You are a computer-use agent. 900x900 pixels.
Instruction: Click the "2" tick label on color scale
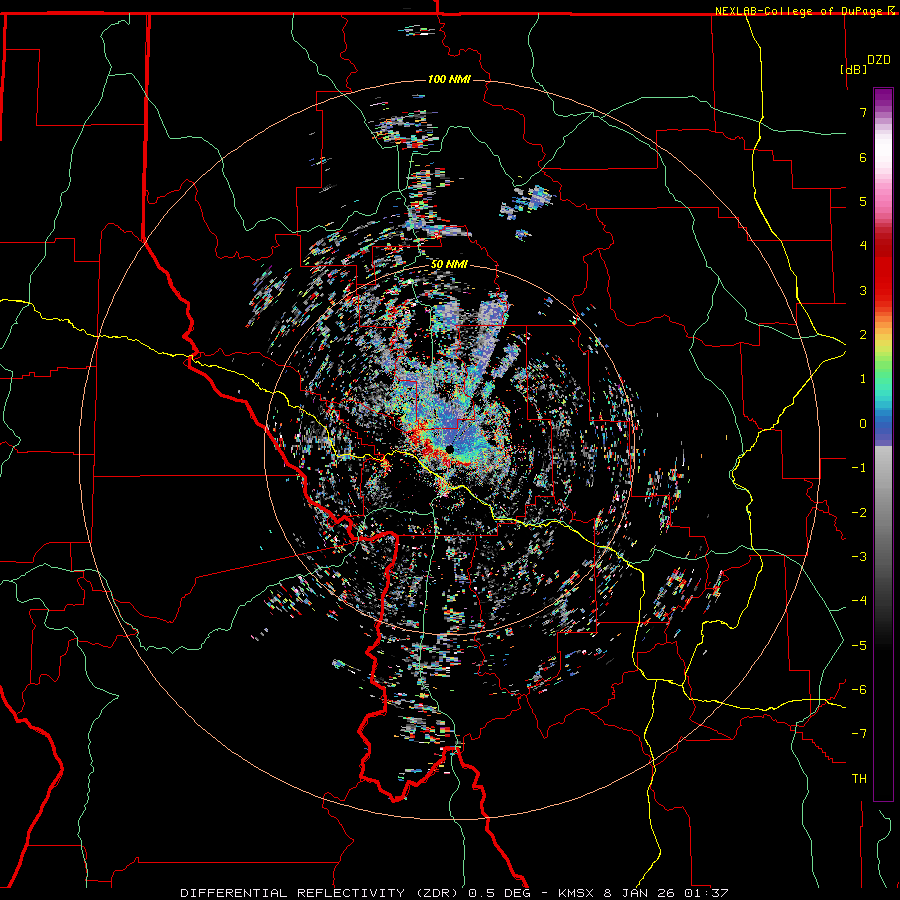(x=863, y=335)
